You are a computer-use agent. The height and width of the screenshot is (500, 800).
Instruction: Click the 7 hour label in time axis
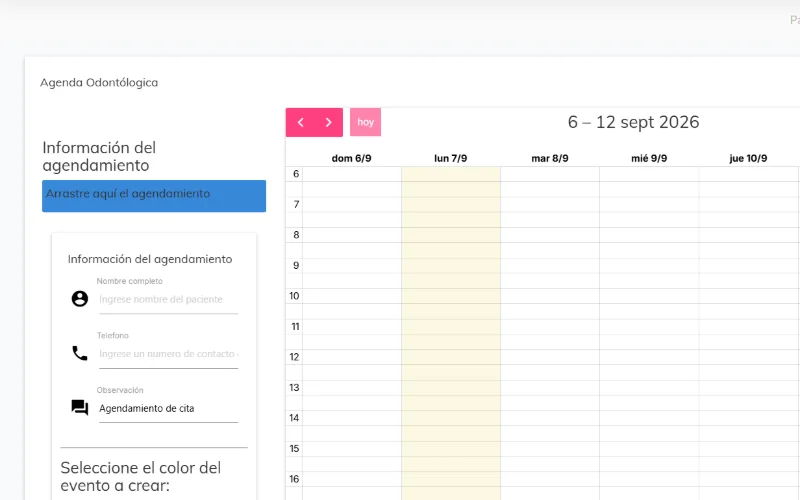click(x=296, y=205)
